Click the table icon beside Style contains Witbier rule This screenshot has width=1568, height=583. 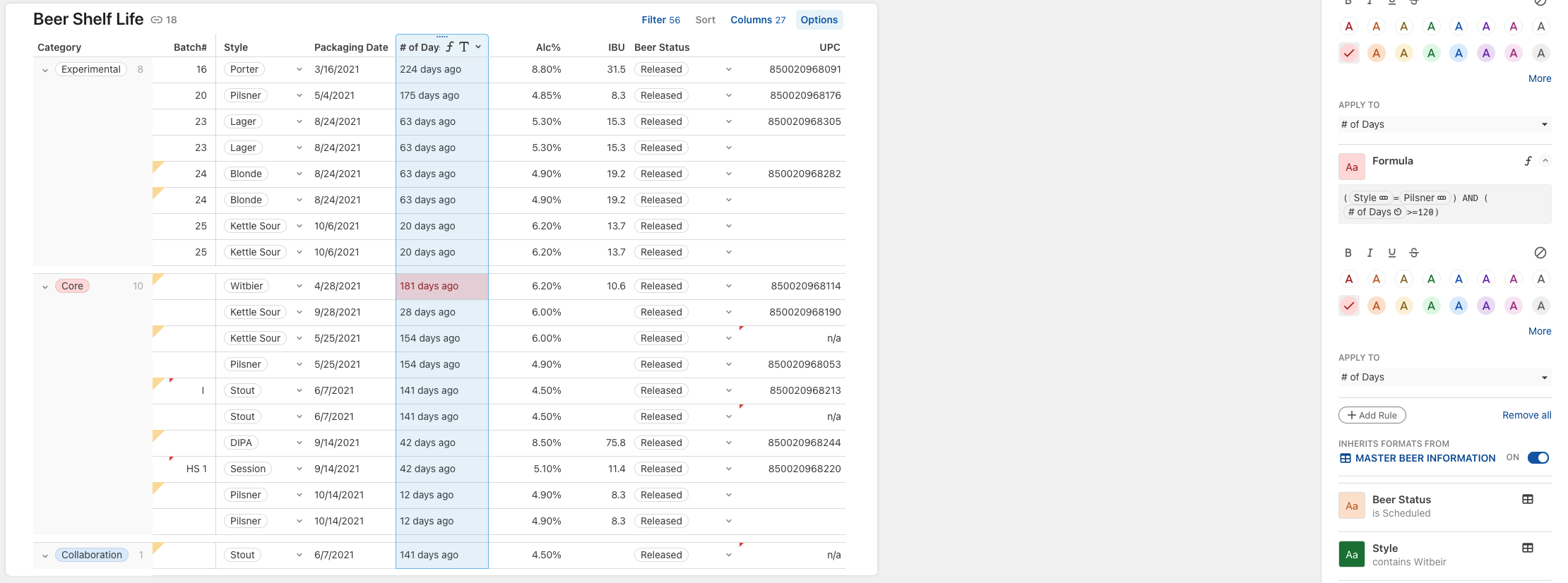pos(1528,548)
